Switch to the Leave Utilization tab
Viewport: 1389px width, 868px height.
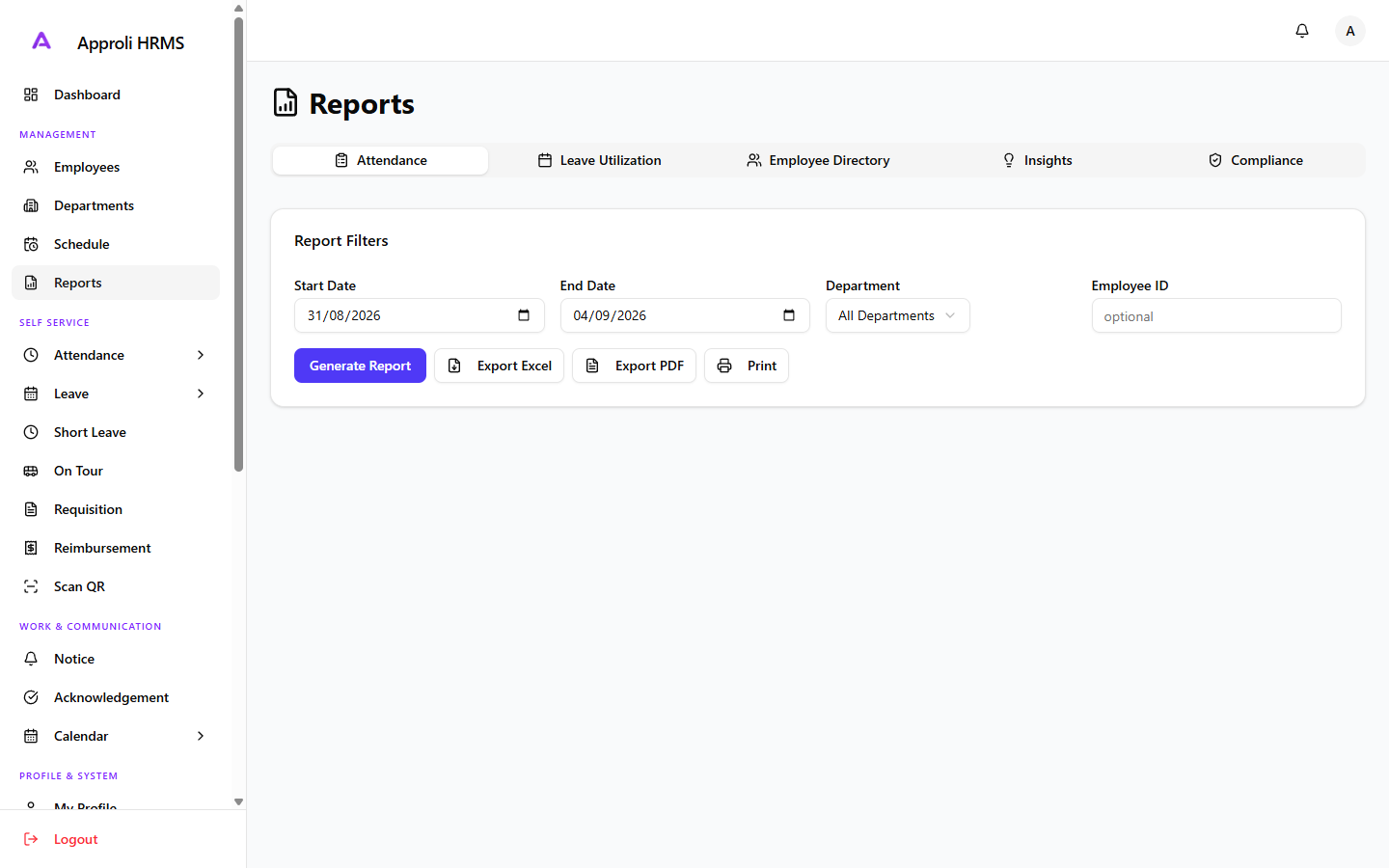[599, 160]
